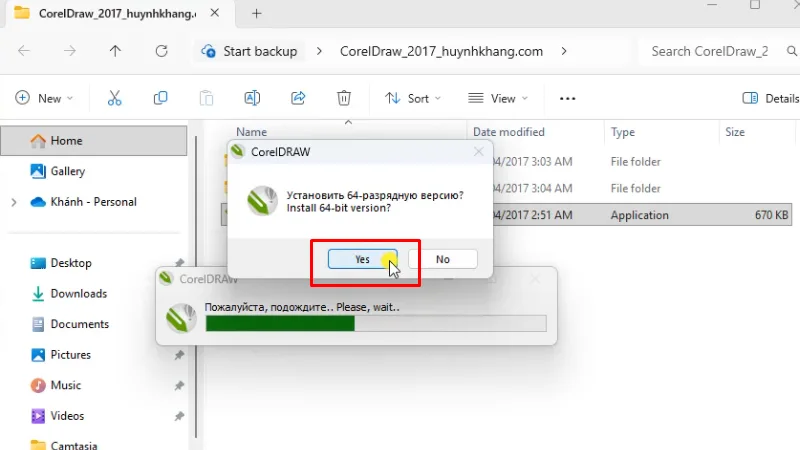Click Yes to install 64-bit version
Screen dimensions: 800x450
pyautogui.click(x=362, y=259)
